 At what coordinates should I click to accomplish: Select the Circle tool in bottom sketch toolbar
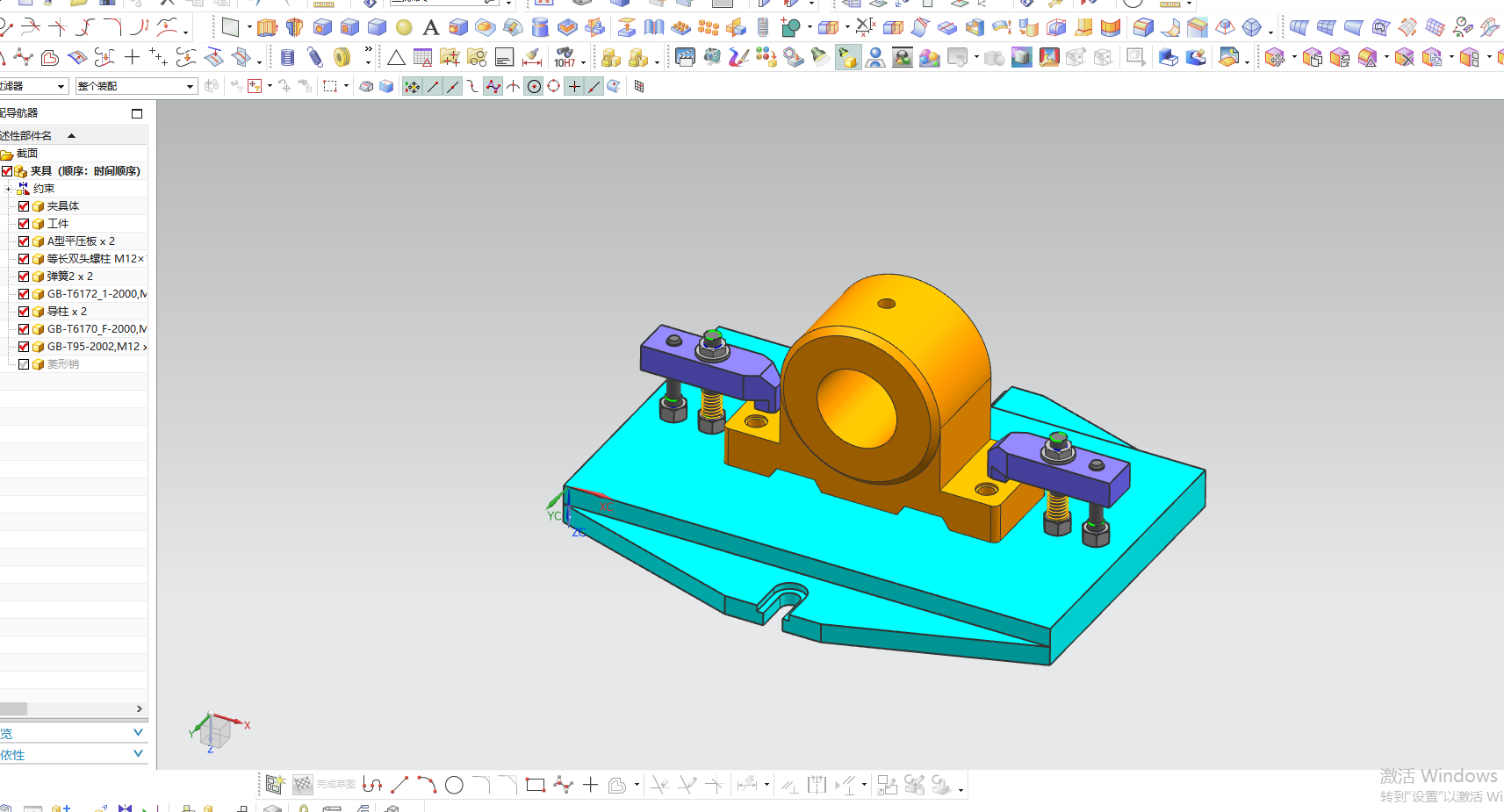(454, 785)
